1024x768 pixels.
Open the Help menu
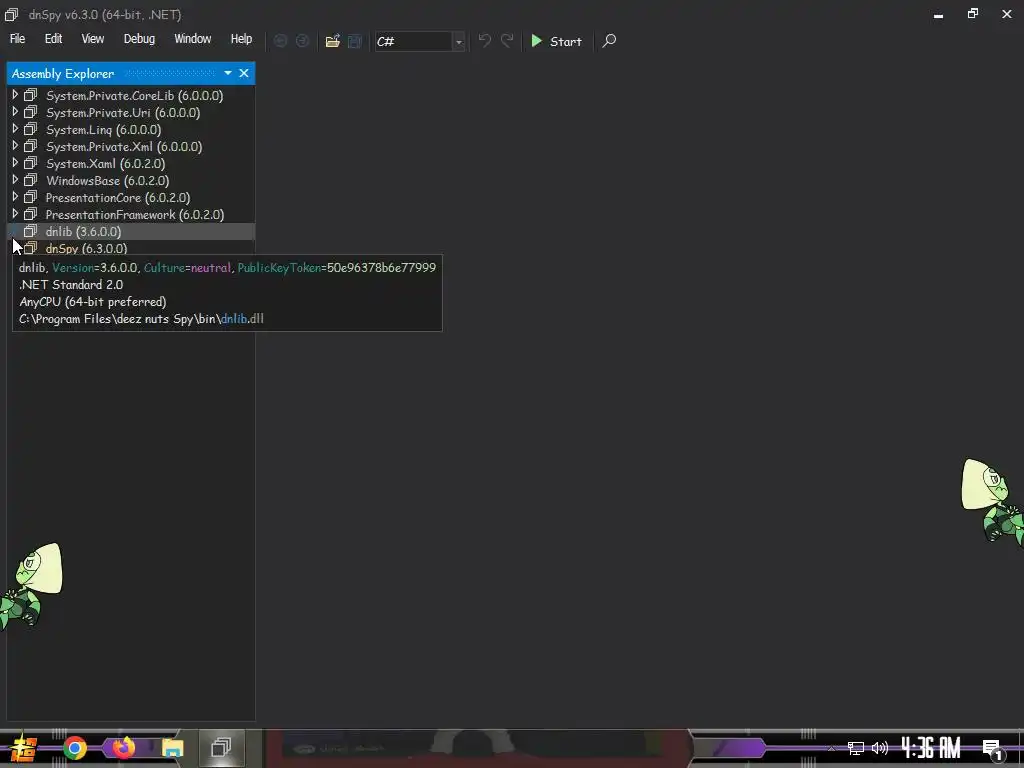[x=241, y=39]
